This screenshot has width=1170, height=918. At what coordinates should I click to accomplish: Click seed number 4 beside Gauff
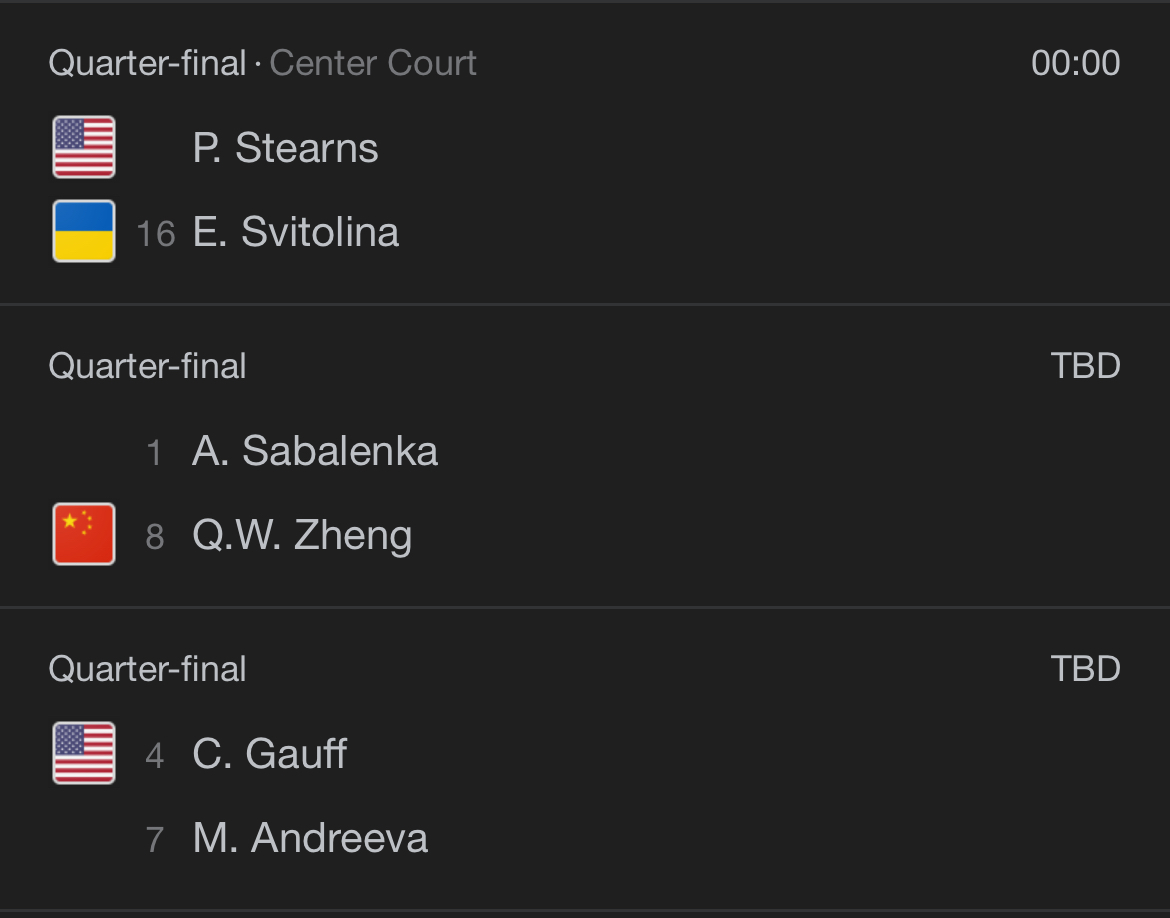[x=154, y=755]
